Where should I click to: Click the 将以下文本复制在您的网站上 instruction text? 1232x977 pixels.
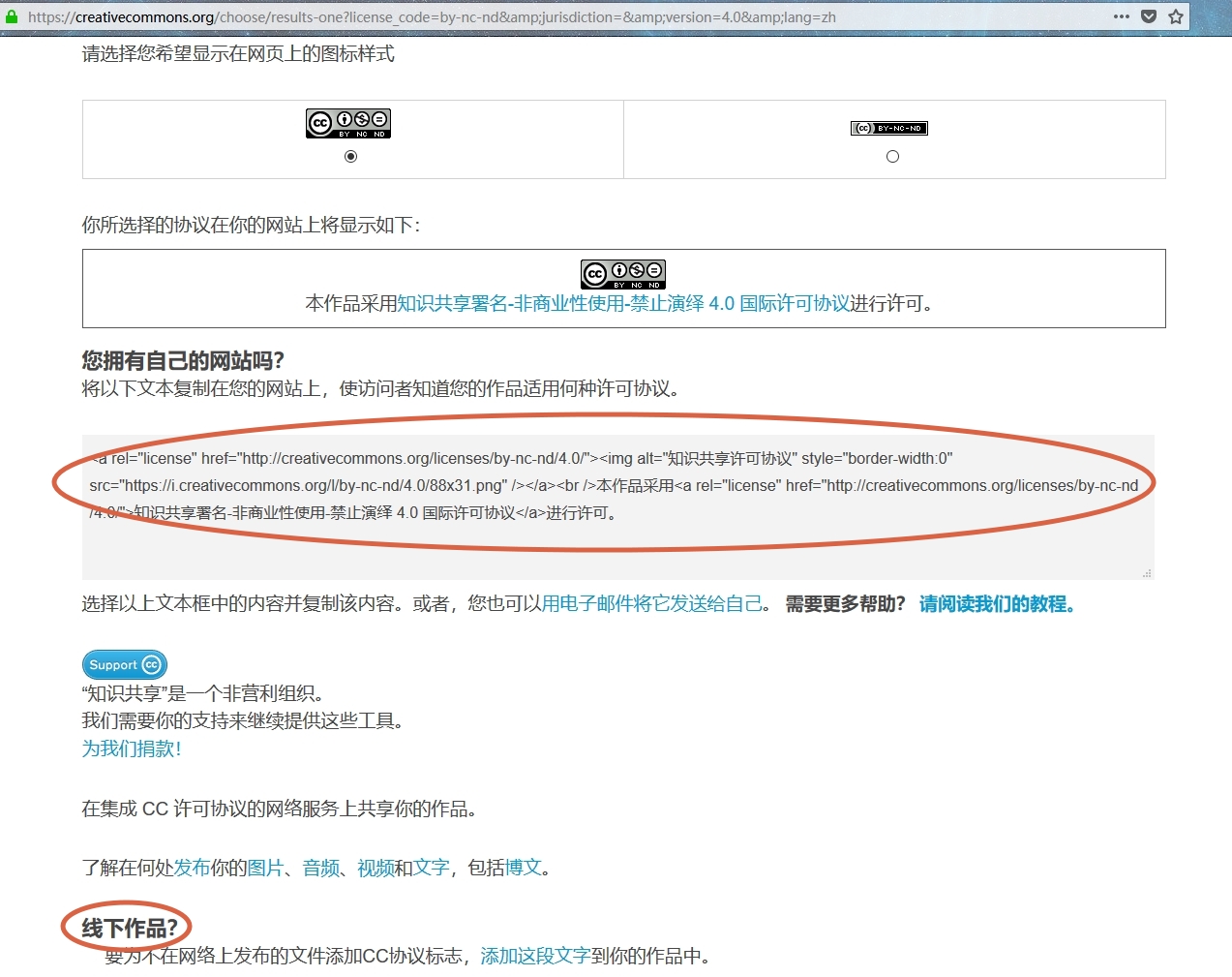click(380, 389)
